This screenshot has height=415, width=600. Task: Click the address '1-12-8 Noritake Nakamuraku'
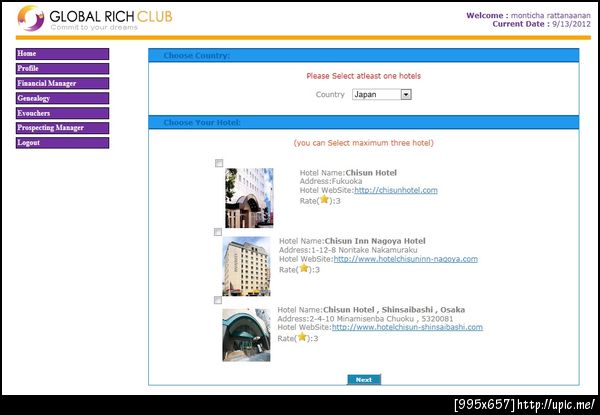point(364,250)
